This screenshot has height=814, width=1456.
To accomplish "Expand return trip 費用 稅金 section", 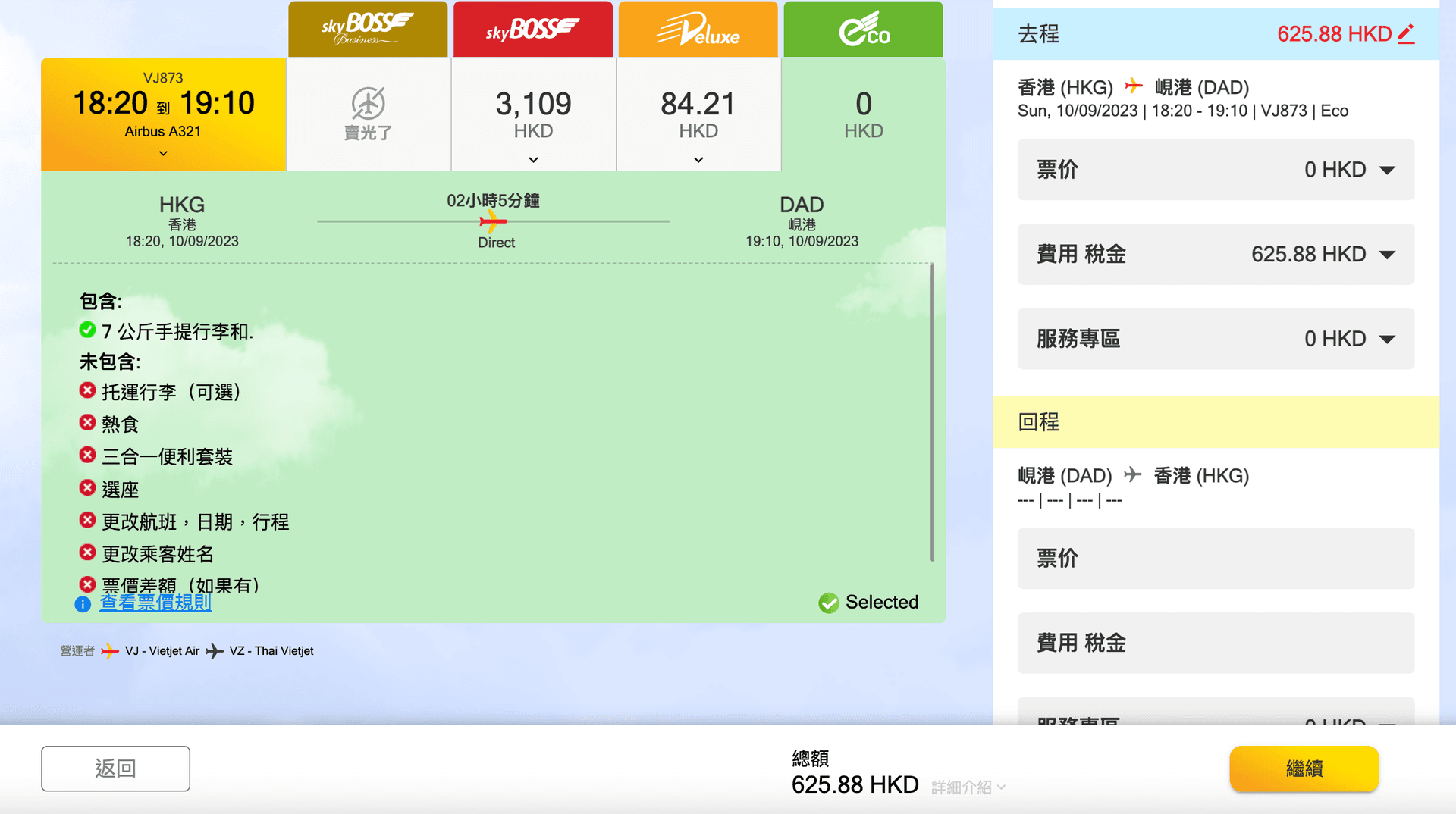I will point(1216,643).
